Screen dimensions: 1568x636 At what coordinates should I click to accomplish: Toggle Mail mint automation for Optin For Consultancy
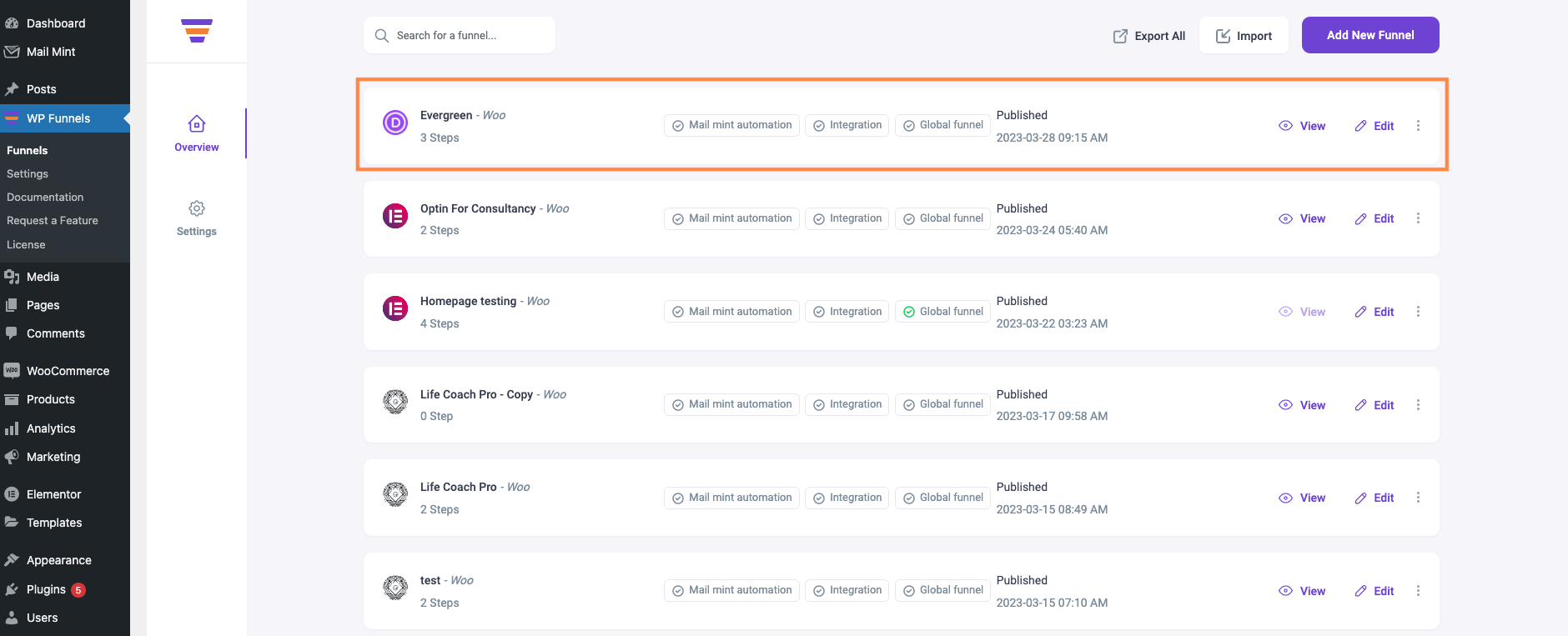coord(732,218)
